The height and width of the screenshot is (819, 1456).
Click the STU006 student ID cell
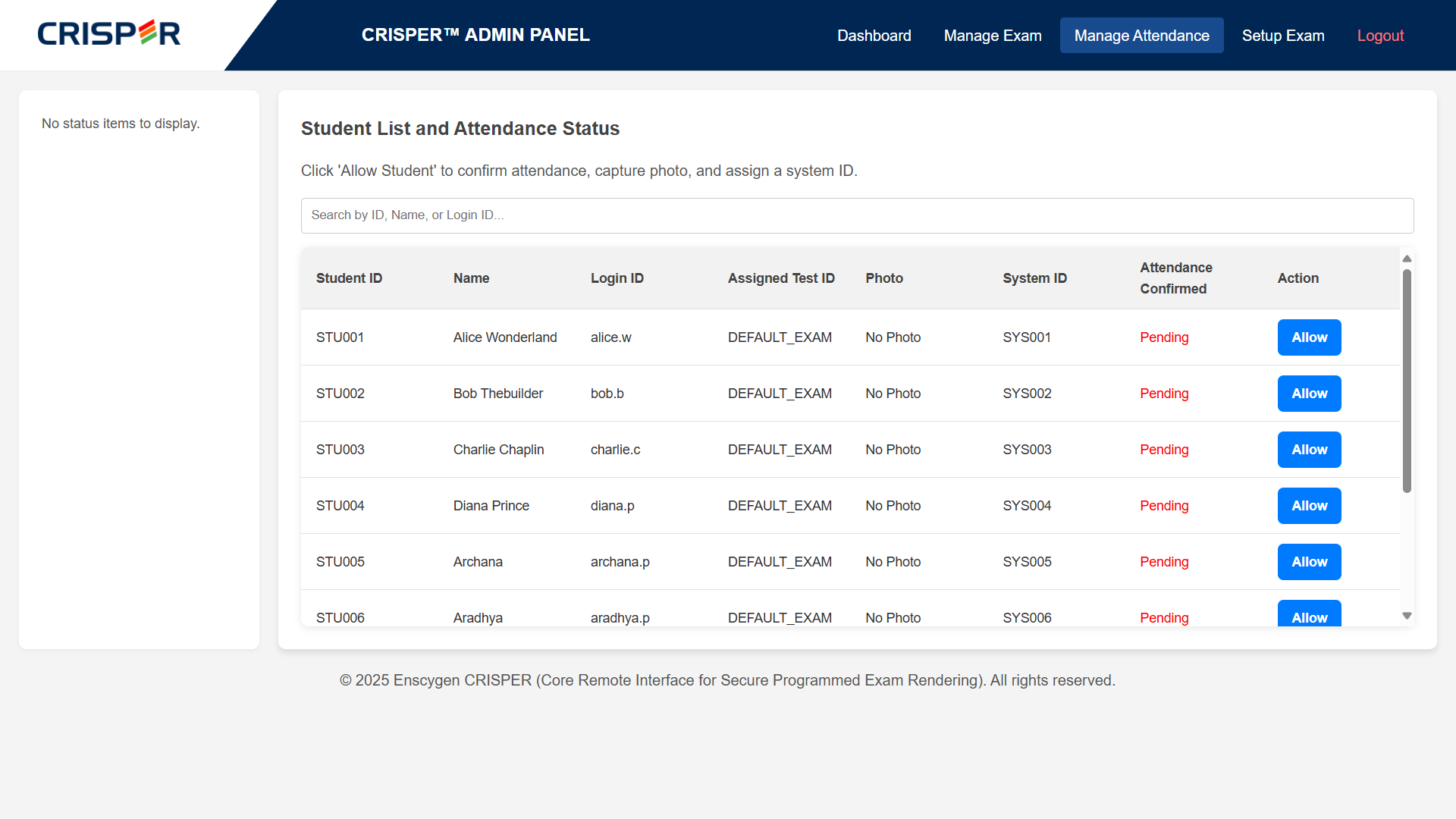(340, 618)
